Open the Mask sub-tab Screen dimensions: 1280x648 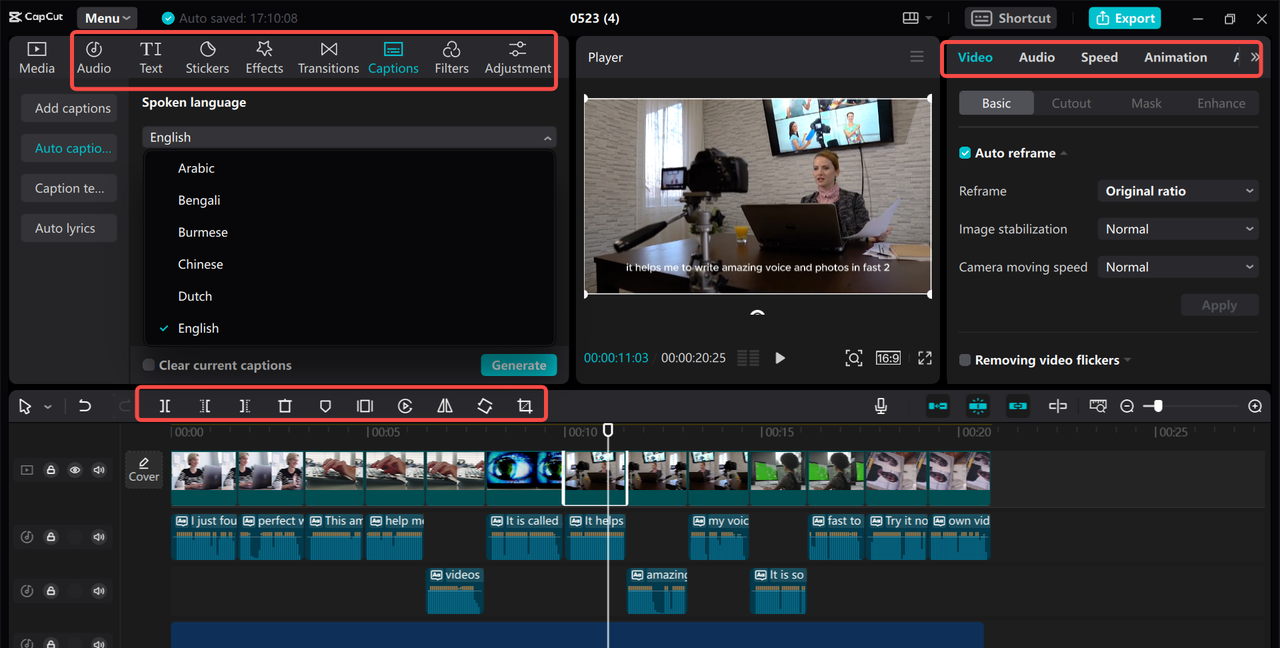(1146, 103)
